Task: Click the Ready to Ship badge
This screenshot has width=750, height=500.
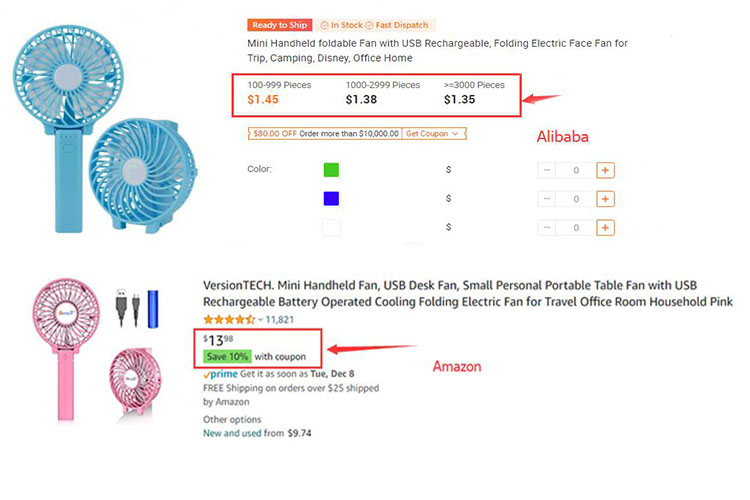Action: click(x=279, y=25)
